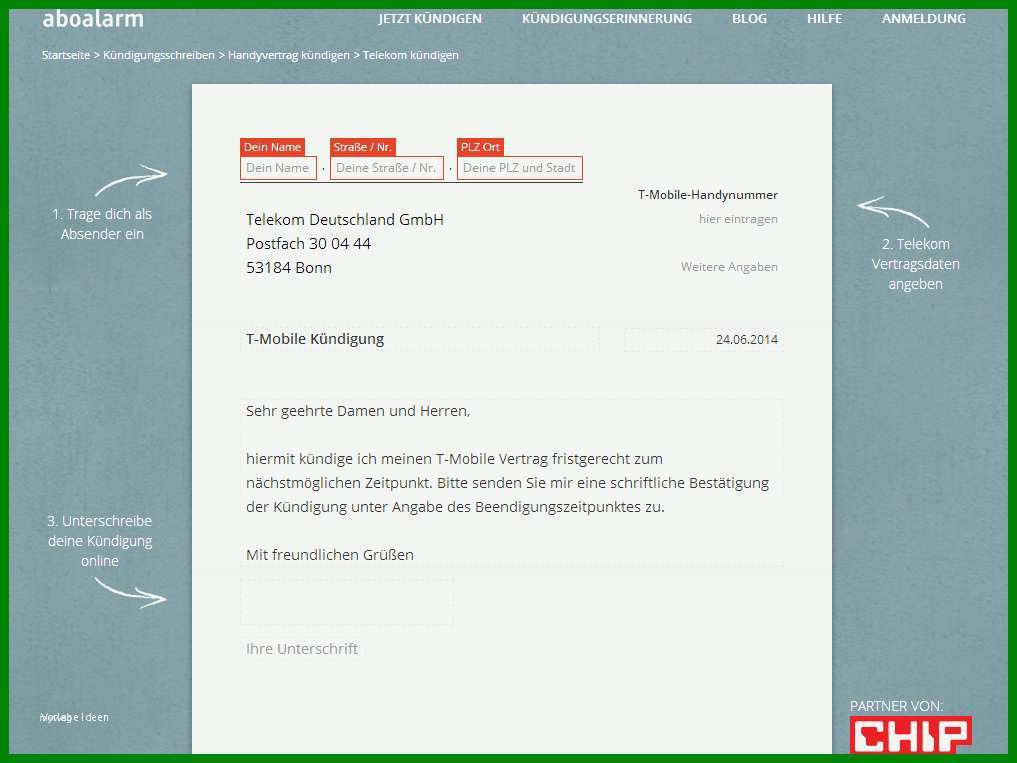Click the PARTNER VON: text
The width and height of the screenshot is (1017, 763).
click(x=896, y=706)
